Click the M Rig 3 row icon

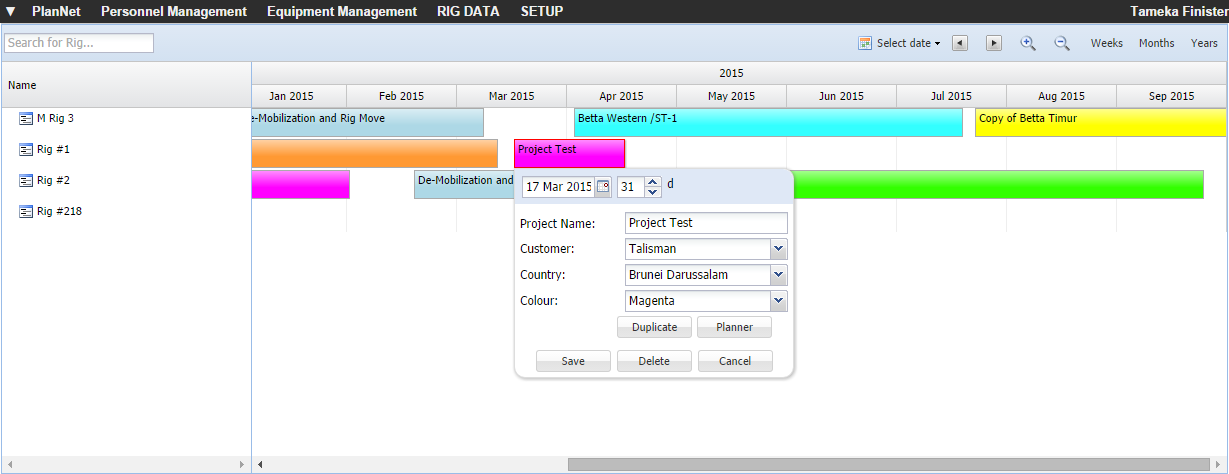[26, 118]
